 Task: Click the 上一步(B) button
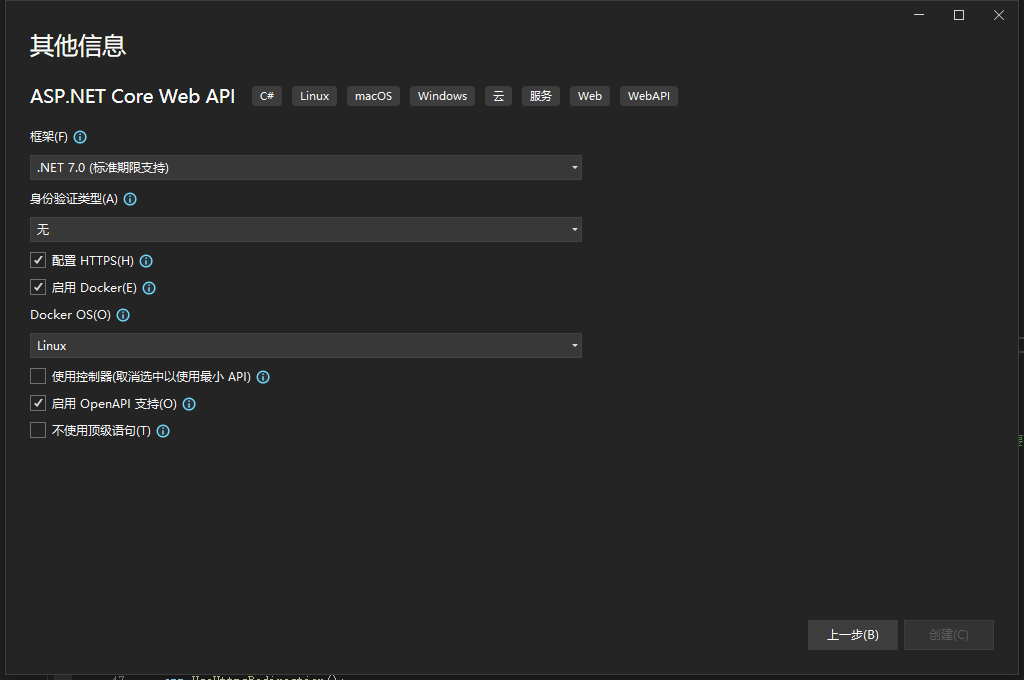853,635
